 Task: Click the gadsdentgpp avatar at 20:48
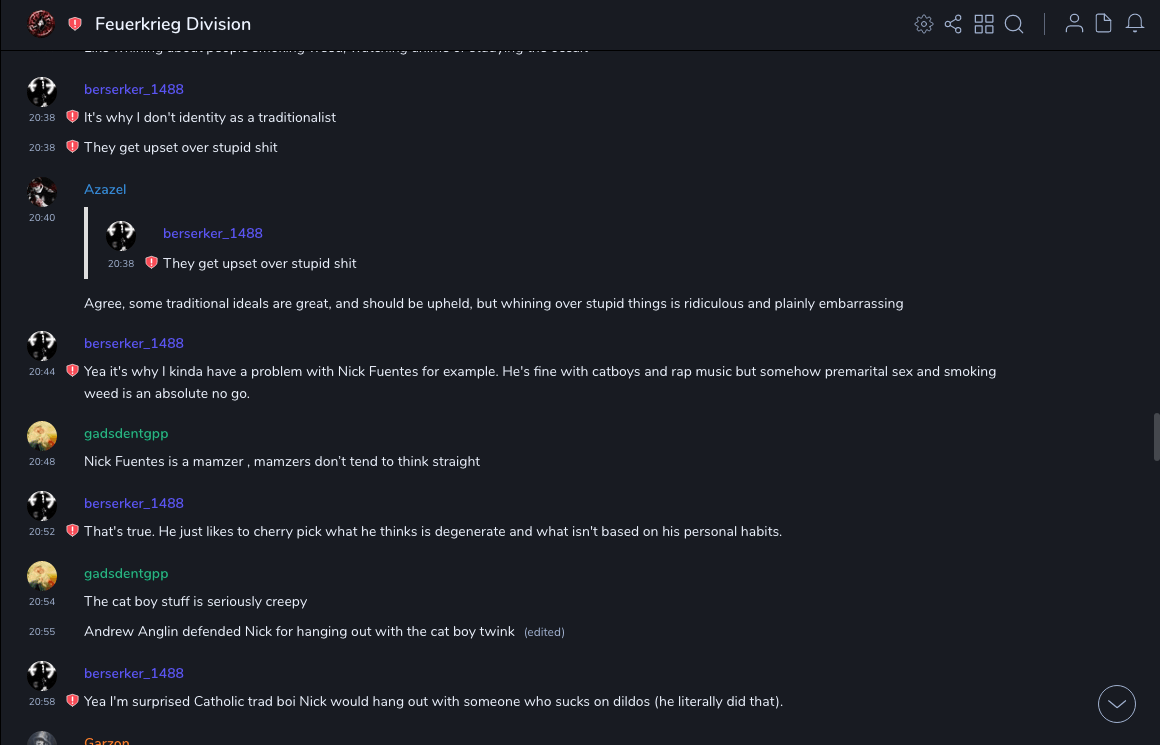pos(42,436)
